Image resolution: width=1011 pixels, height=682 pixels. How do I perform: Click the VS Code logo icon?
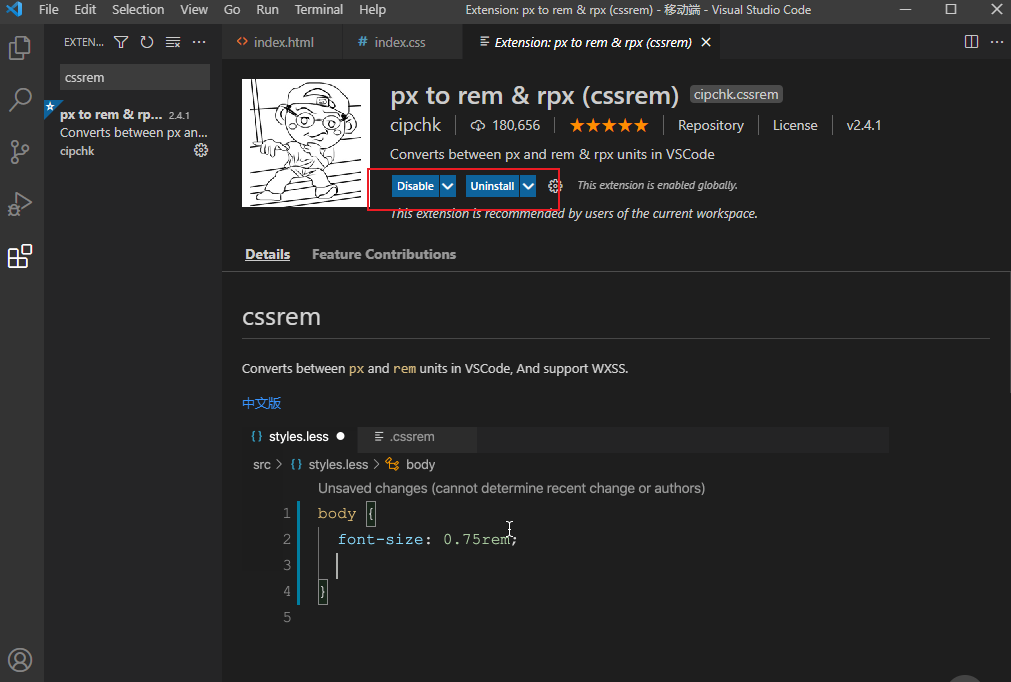(14, 9)
